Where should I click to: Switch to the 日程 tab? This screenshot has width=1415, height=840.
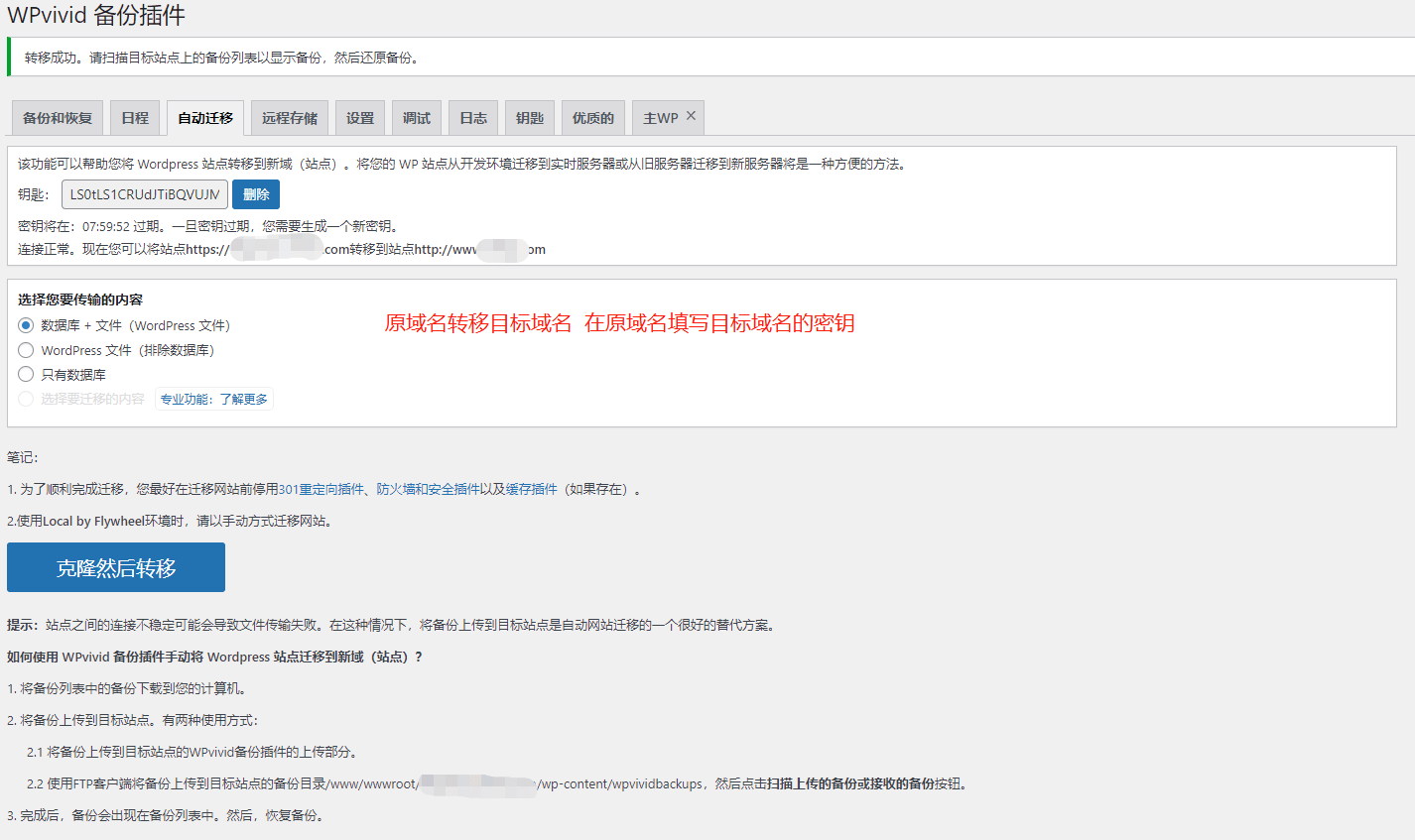135,118
